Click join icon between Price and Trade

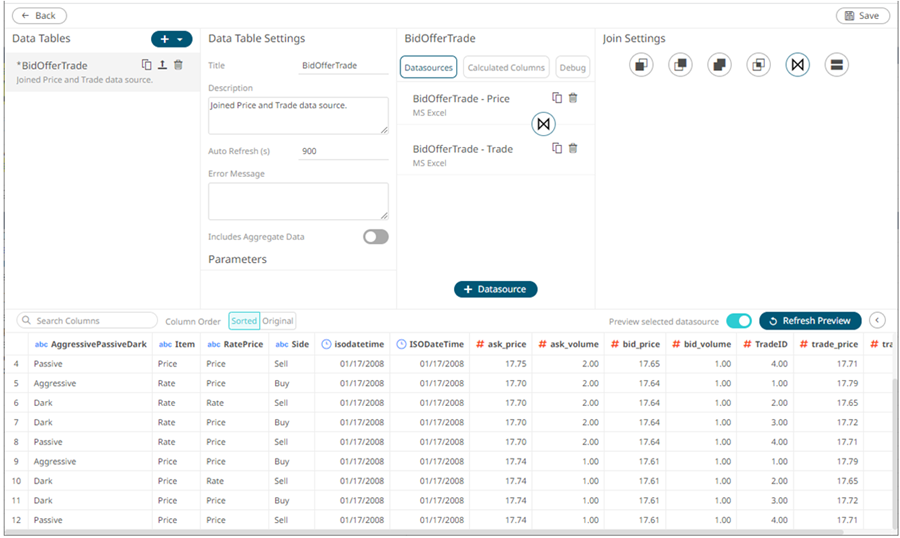[543, 124]
